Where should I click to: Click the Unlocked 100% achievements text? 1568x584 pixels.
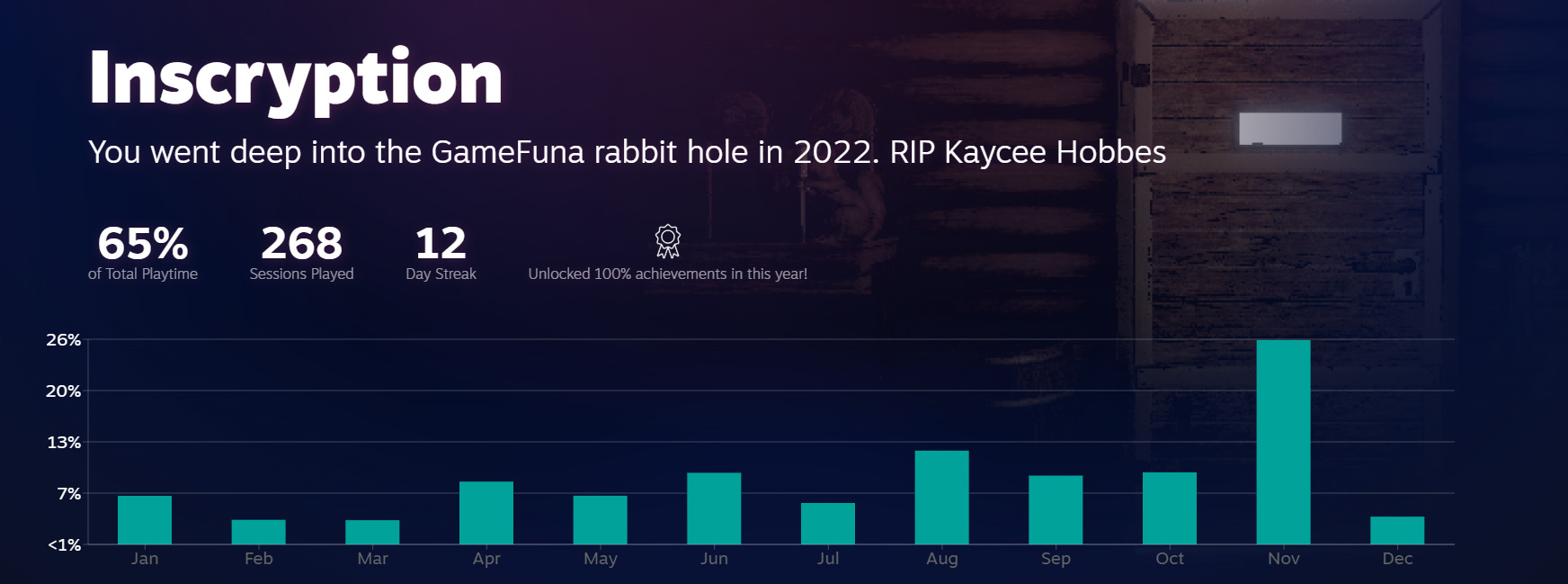click(667, 274)
